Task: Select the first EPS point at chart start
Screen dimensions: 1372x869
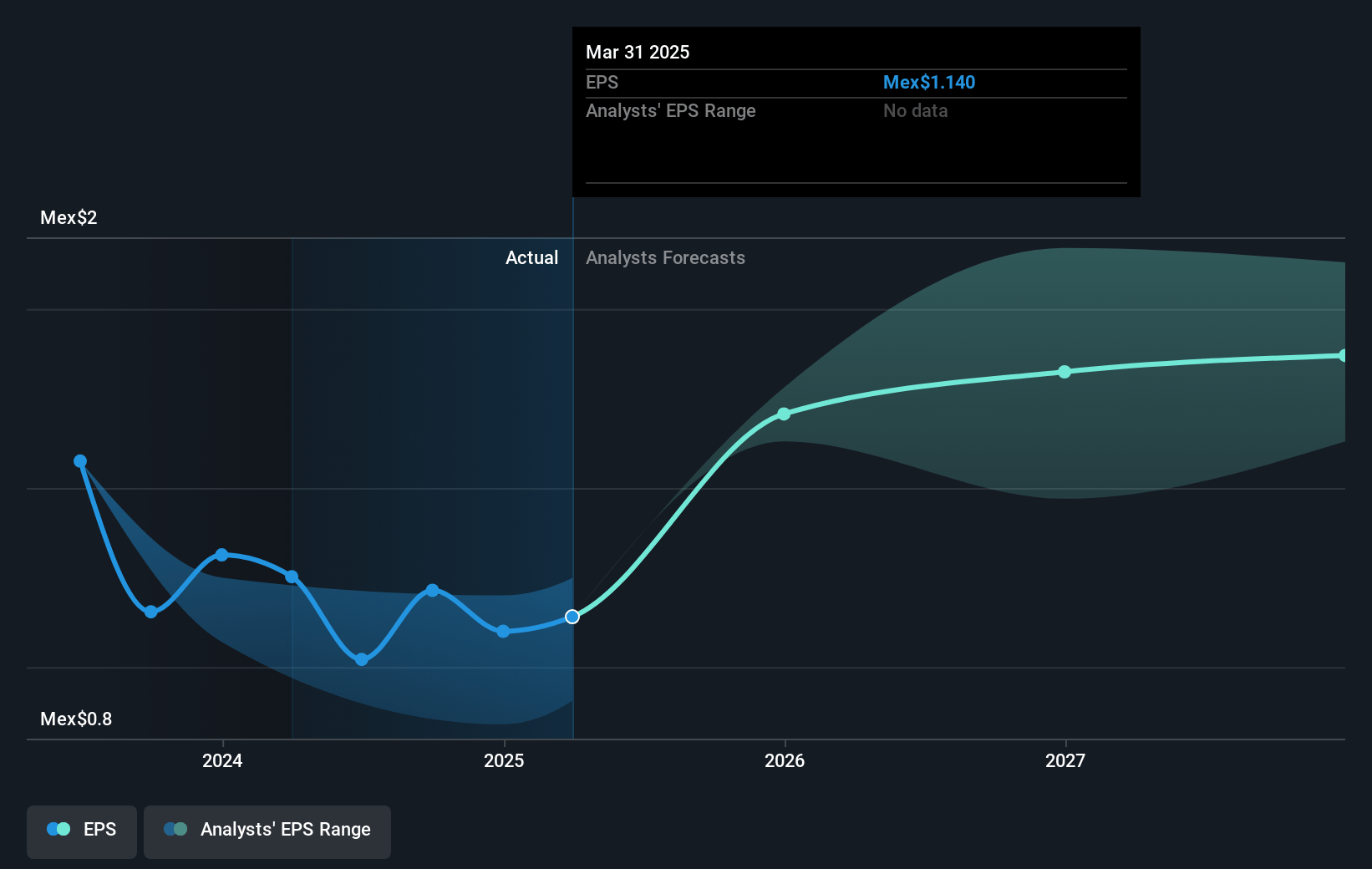Action: coord(80,461)
